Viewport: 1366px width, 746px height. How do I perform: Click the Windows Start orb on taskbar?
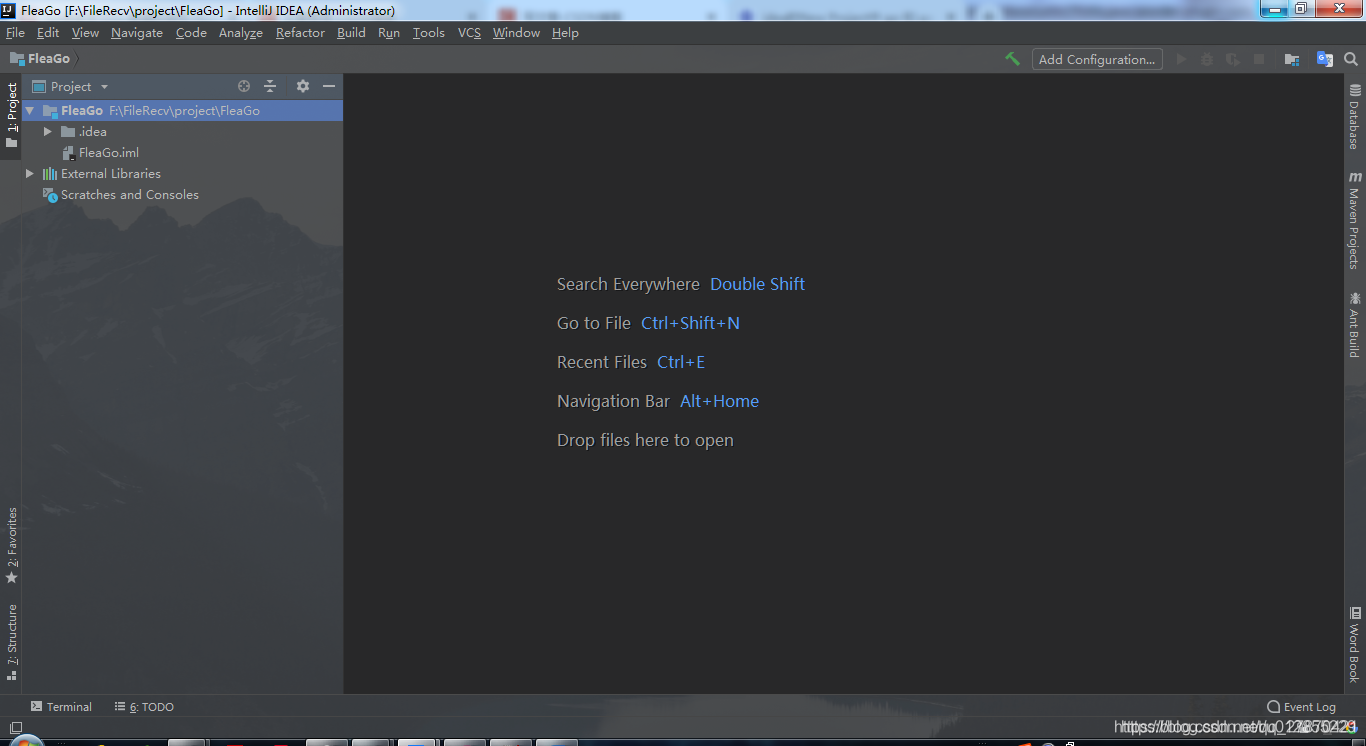27,741
